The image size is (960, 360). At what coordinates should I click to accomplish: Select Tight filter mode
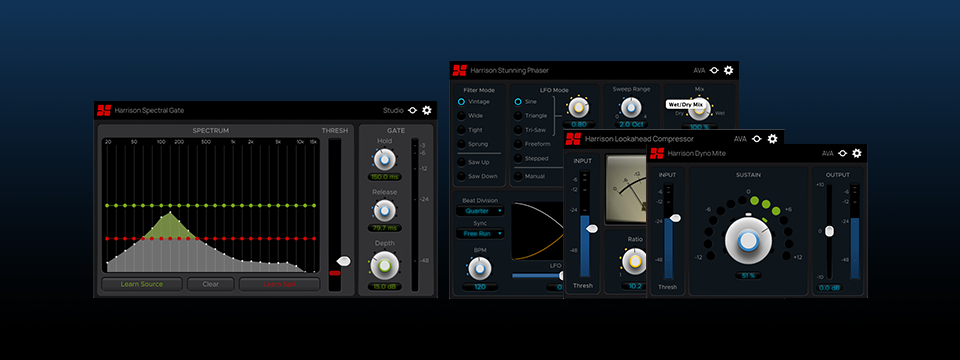[461, 130]
